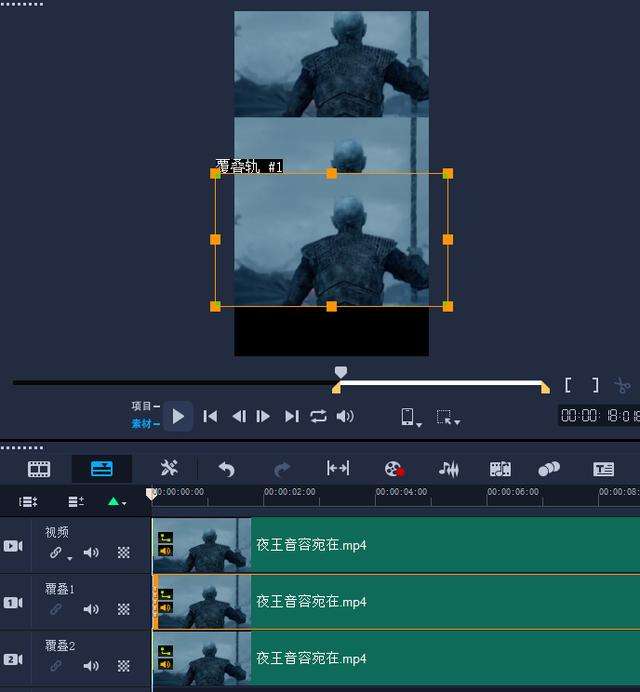The width and height of the screenshot is (640, 692).
Task: Open track manager add/remove icon
Action: pyautogui.click(x=76, y=502)
